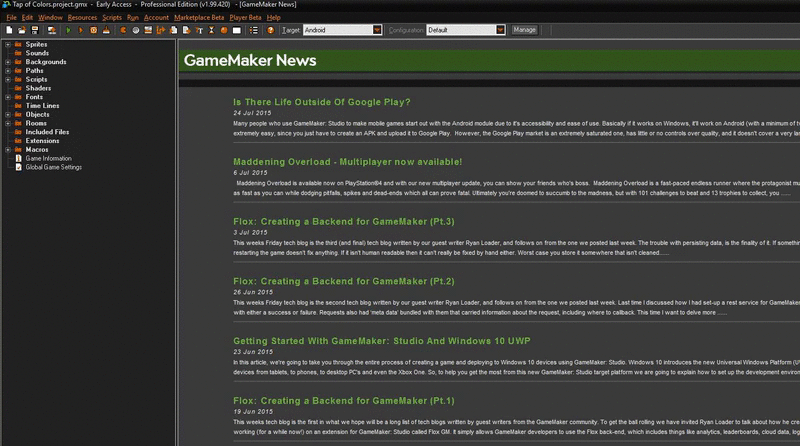This screenshot has width=800, height=446.
Task: Open help with the orange question mark icon
Action: 270,30
